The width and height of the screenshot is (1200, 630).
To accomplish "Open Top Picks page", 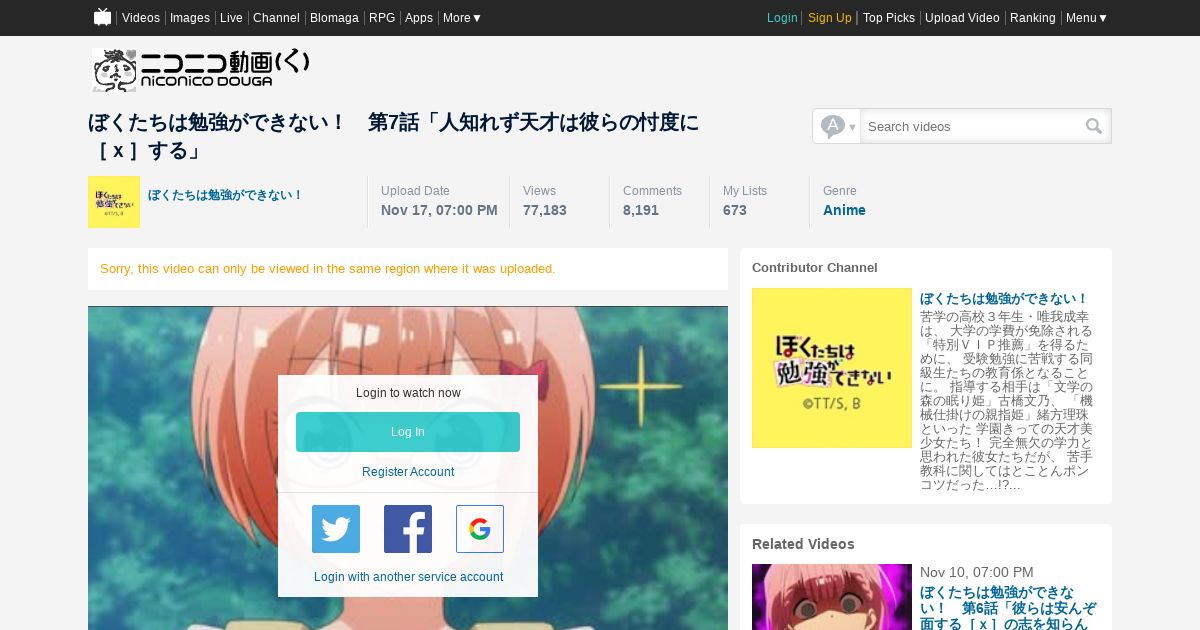I will (x=889, y=18).
